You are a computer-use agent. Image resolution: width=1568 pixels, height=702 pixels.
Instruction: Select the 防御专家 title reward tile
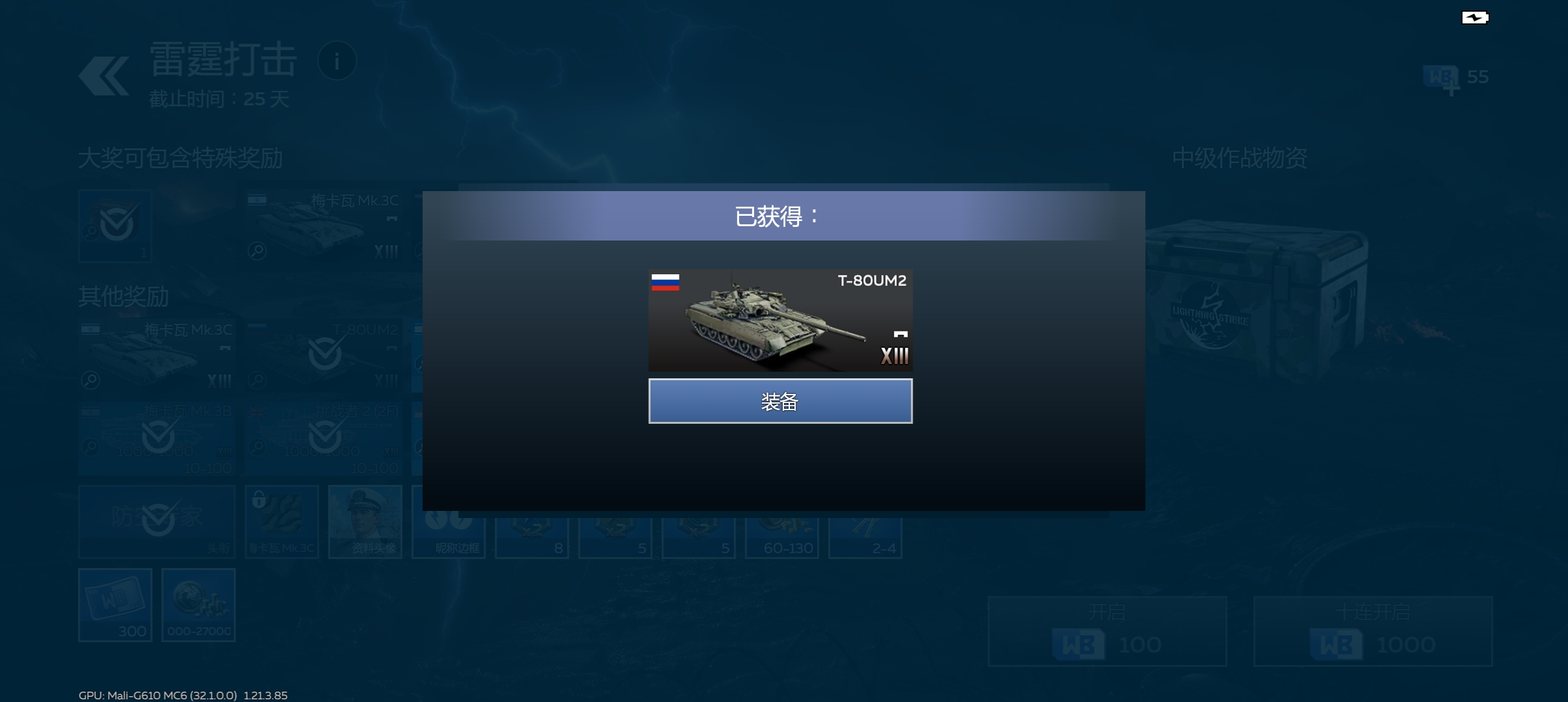click(x=157, y=522)
